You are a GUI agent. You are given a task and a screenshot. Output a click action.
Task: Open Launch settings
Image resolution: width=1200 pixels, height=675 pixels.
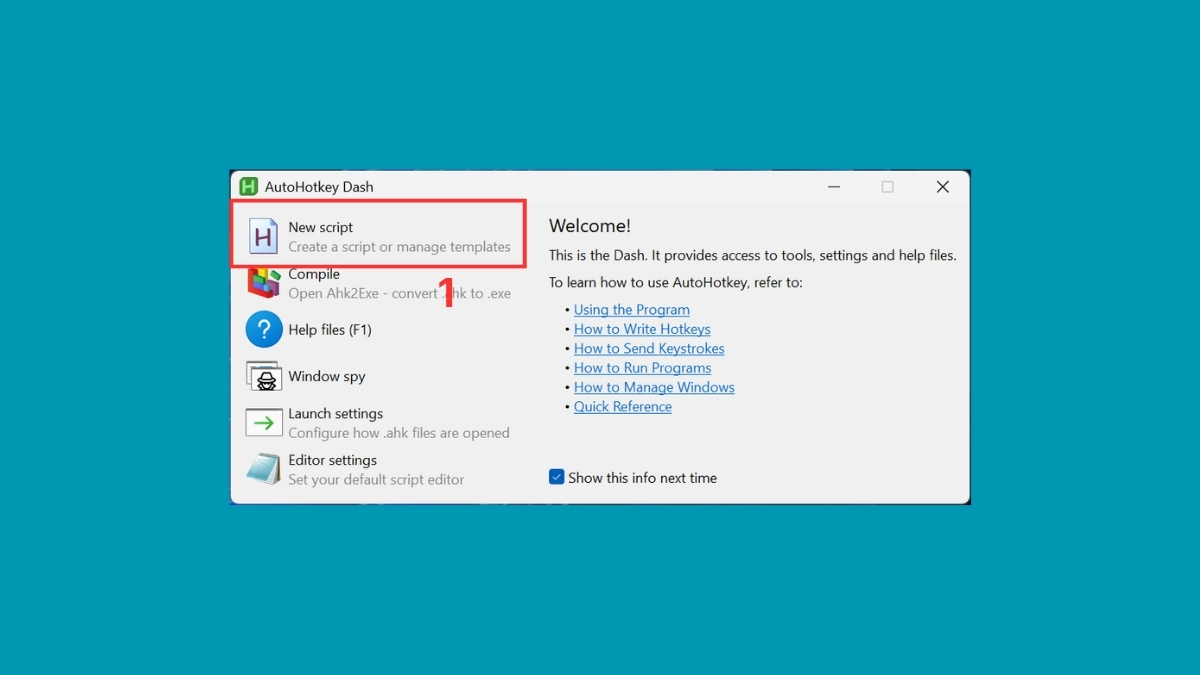click(x=379, y=422)
